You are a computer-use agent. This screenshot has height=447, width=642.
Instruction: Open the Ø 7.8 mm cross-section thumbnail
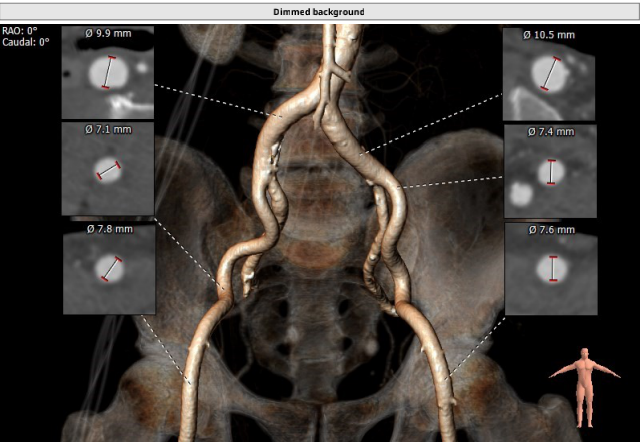107,268
